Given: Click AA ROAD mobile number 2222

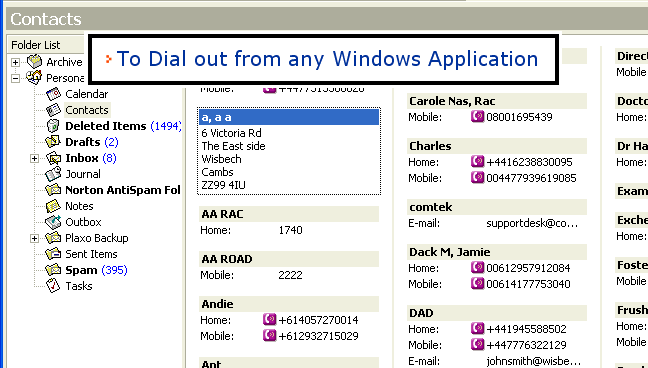Looking at the screenshot, I should pos(291,275).
